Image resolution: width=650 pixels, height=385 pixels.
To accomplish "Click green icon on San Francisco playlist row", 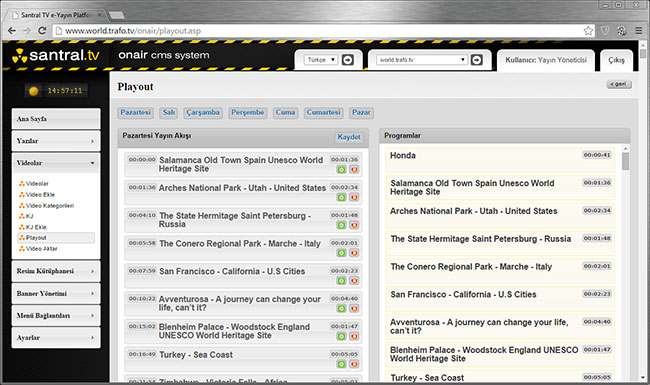I will pos(341,281).
